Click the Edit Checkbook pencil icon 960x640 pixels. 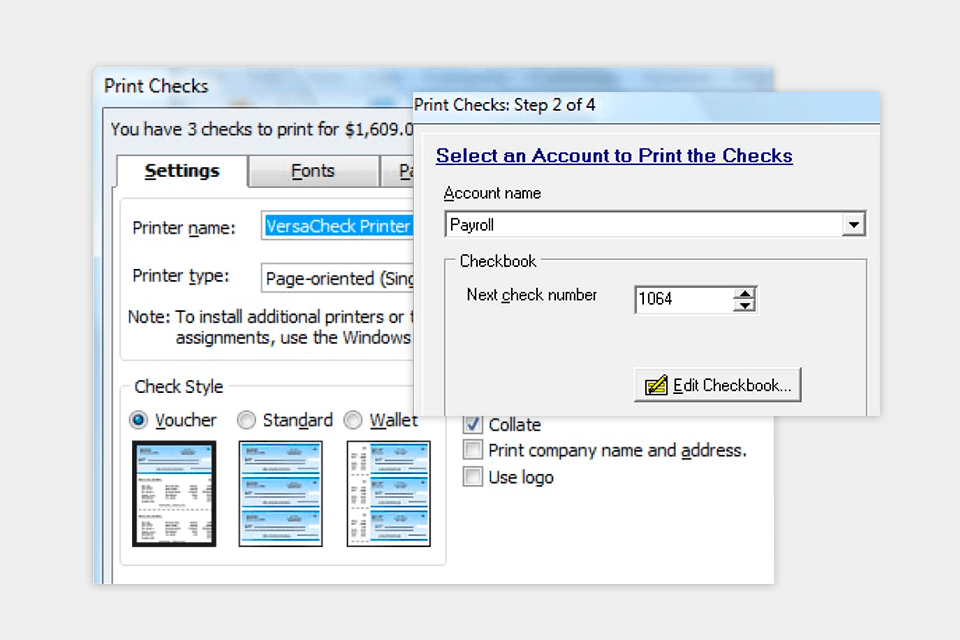[655, 384]
